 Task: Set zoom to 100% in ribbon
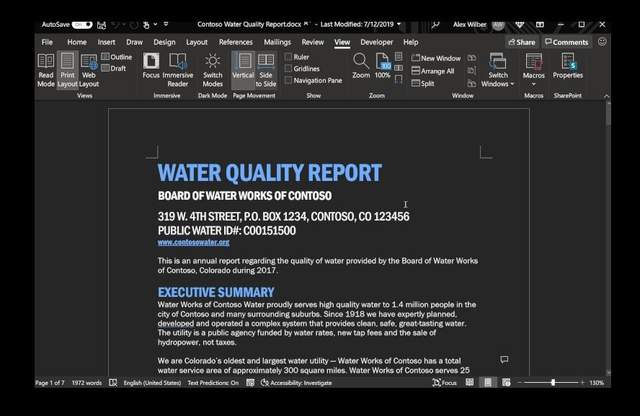coord(383,67)
